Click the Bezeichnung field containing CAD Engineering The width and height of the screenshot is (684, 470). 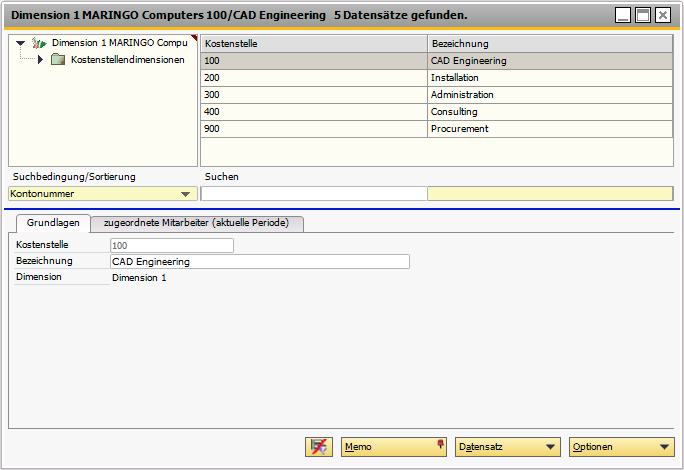click(x=260, y=262)
